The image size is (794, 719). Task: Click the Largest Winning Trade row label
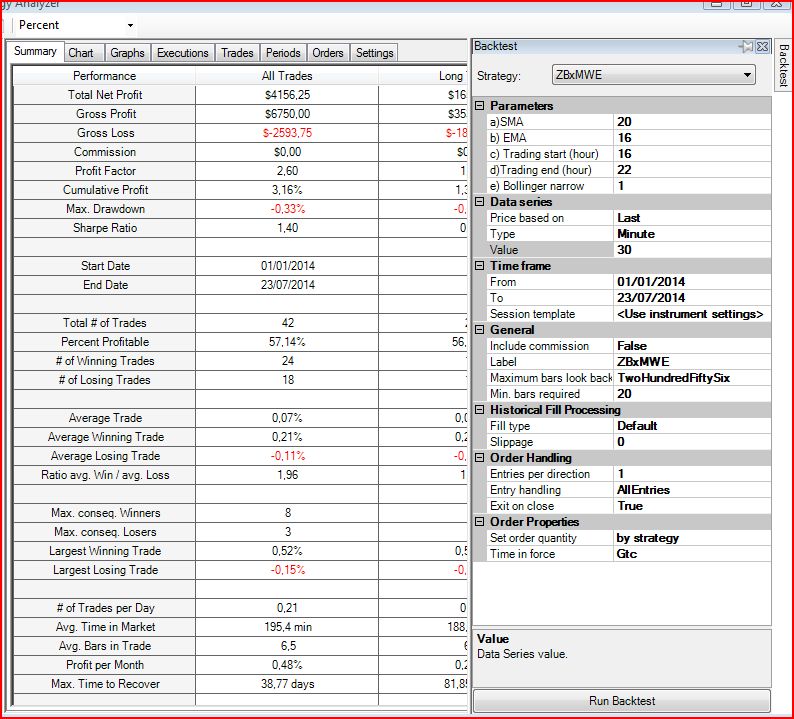click(x=105, y=551)
